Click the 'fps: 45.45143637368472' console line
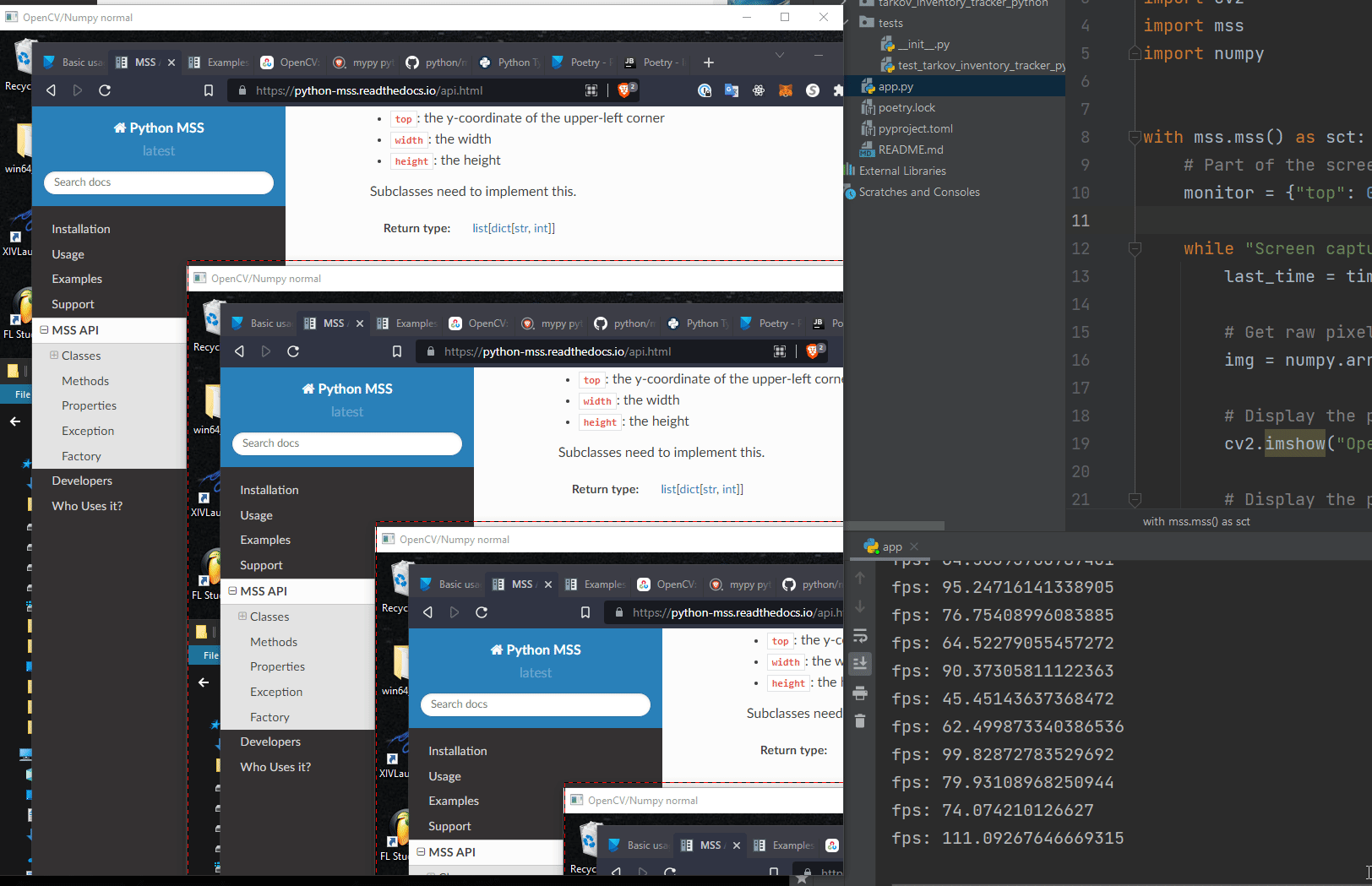1372x886 pixels. click(1002, 698)
